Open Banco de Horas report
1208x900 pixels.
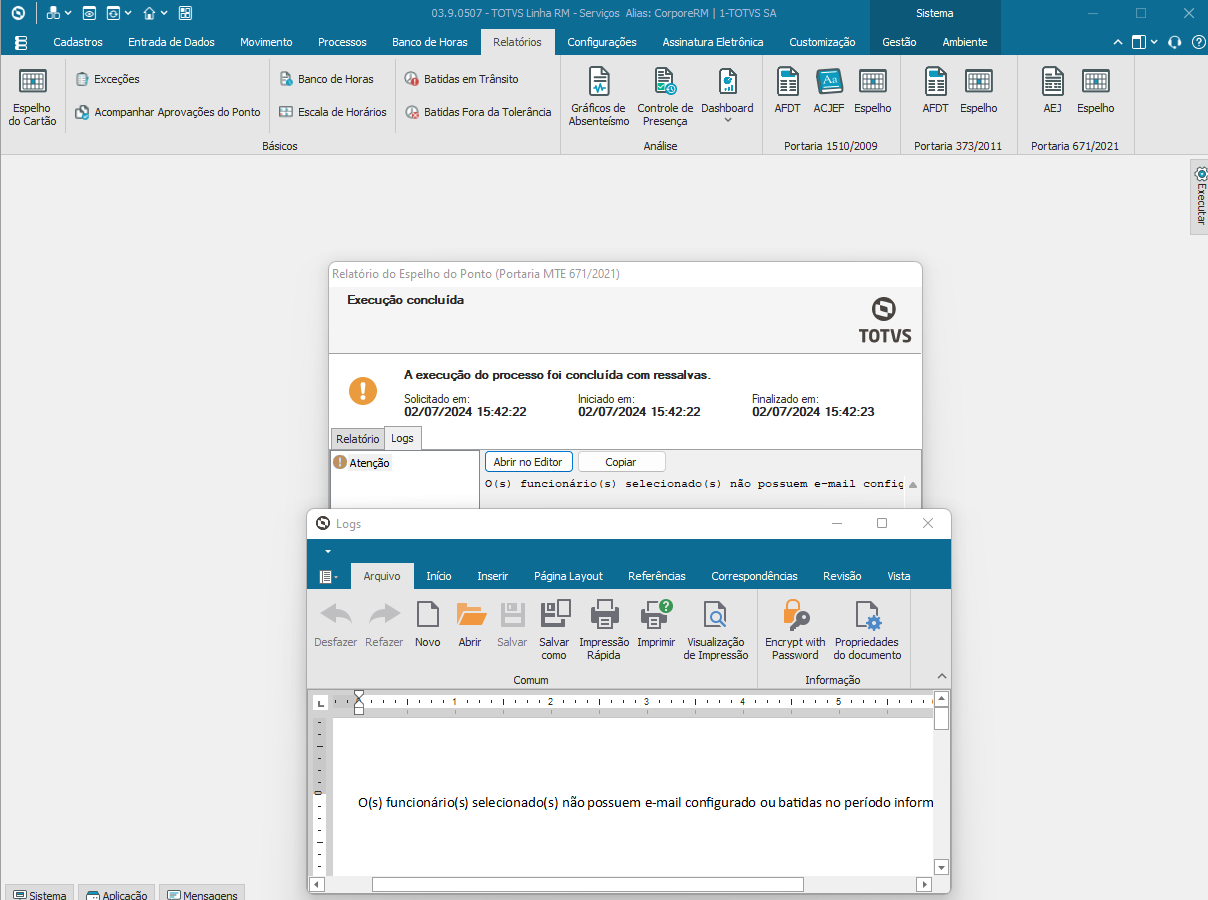(x=326, y=79)
